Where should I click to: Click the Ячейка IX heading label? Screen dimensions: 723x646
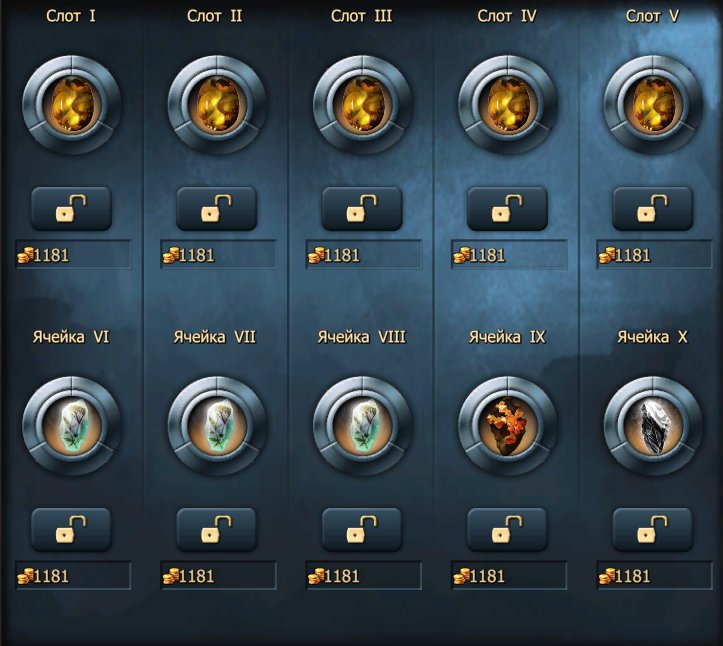point(507,337)
